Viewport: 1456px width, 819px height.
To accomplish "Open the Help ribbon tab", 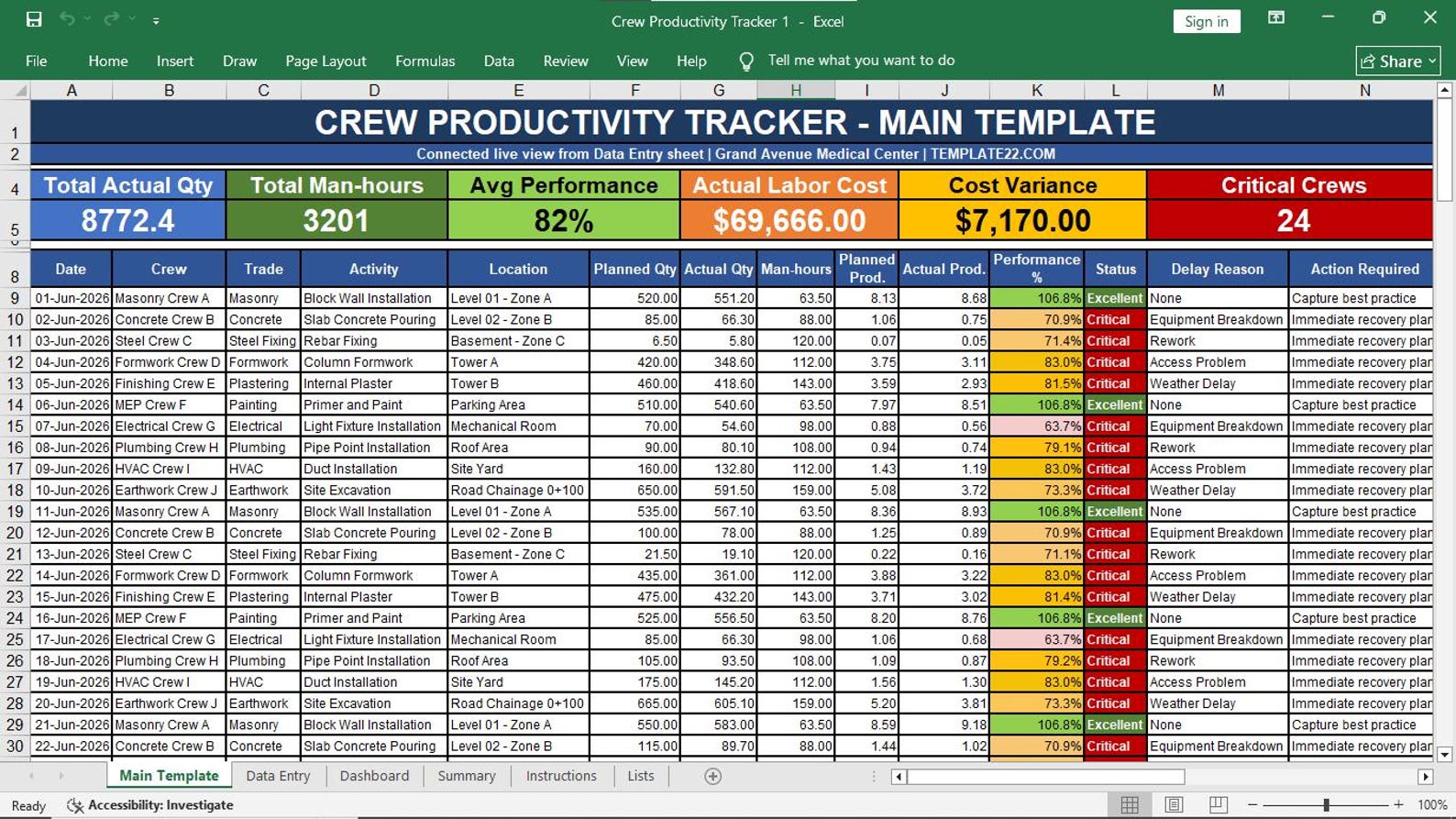I will (691, 61).
